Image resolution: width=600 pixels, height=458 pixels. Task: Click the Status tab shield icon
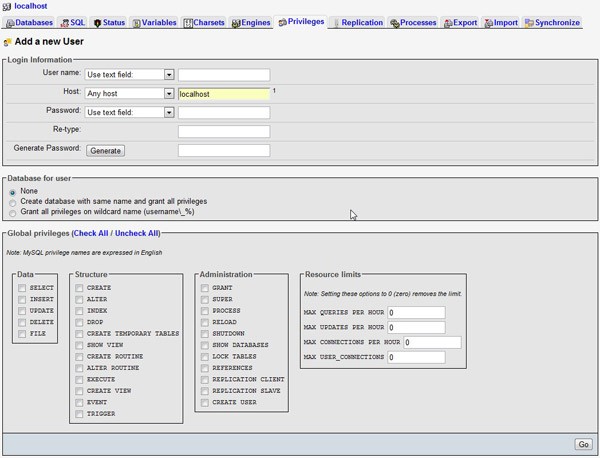pos(98,23)
